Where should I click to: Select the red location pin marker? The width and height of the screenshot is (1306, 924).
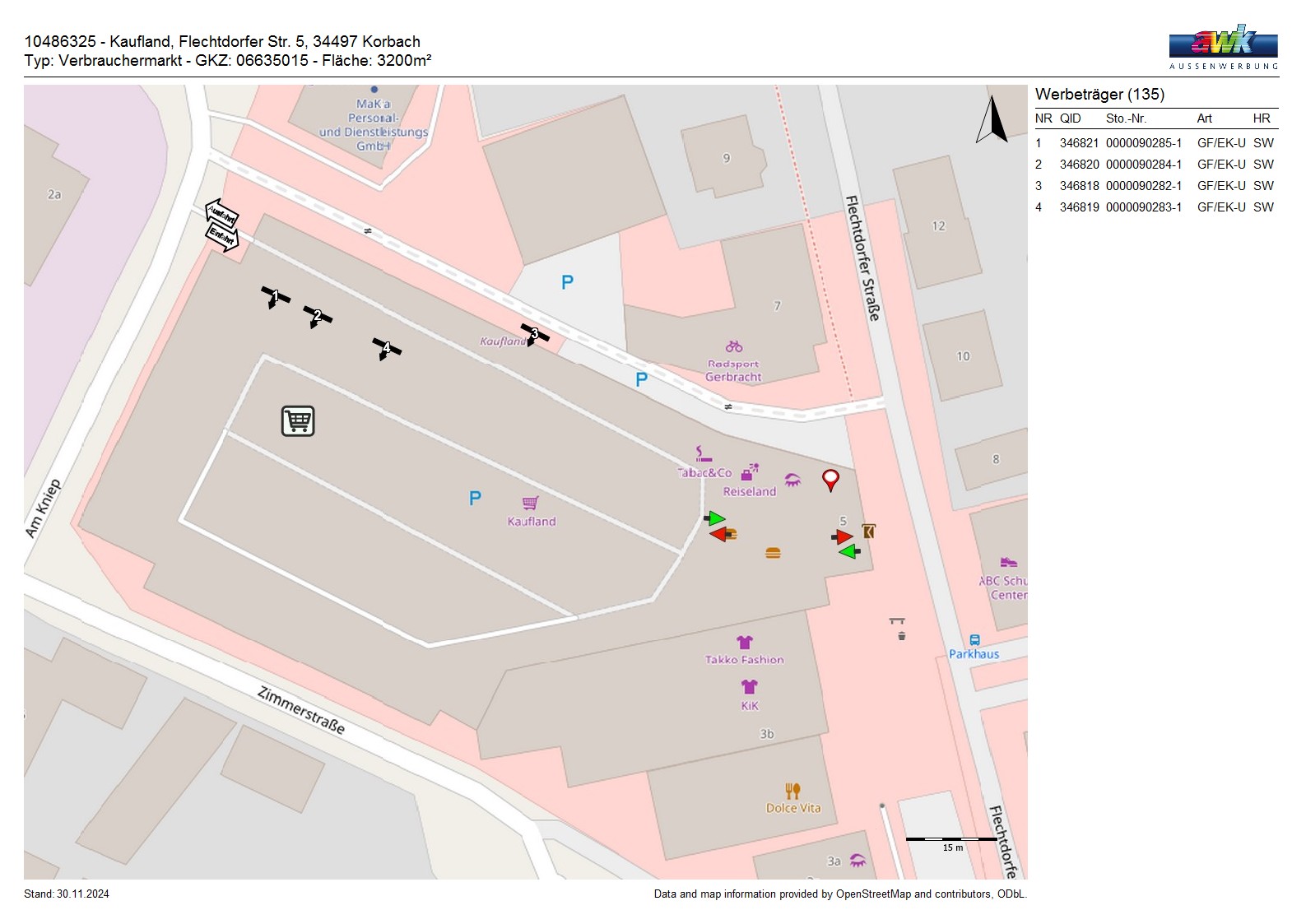[x=830, y=479]
